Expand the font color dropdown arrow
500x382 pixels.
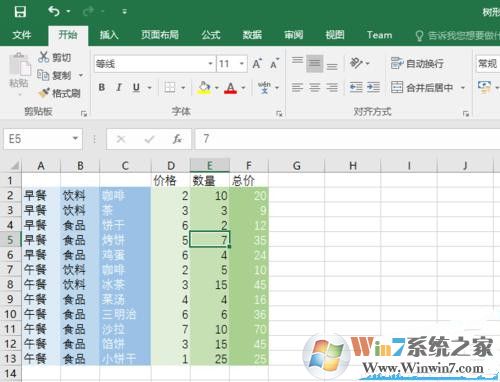click(243, 88)
